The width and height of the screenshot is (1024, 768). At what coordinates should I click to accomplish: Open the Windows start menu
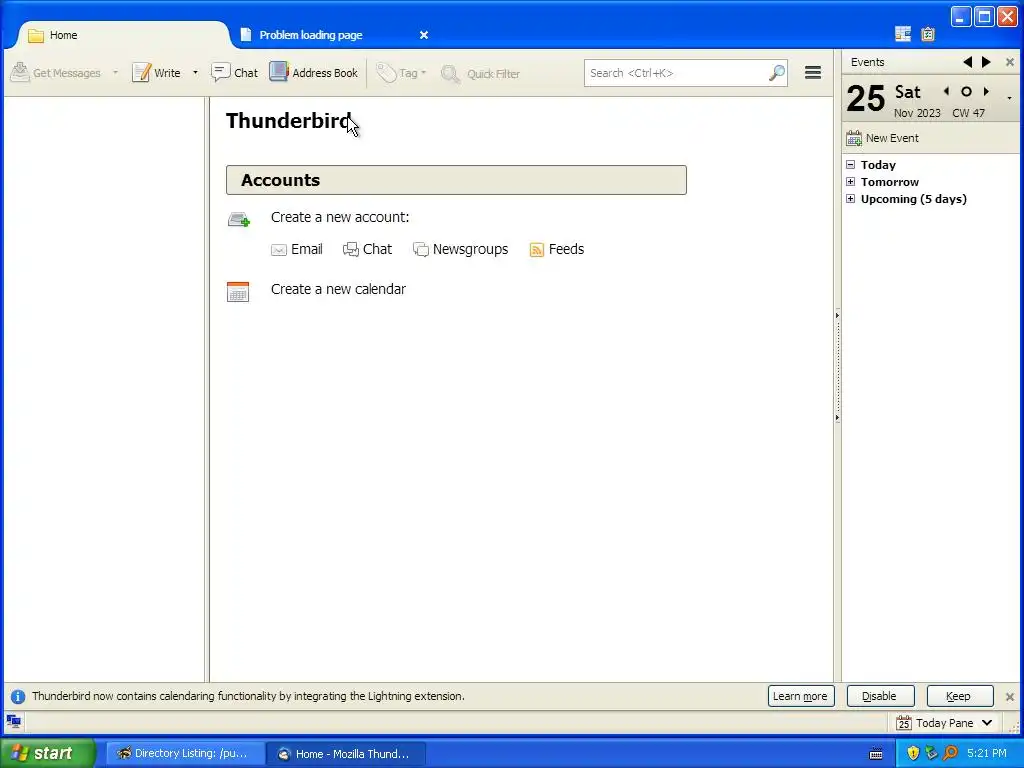[x=48, y=753]
